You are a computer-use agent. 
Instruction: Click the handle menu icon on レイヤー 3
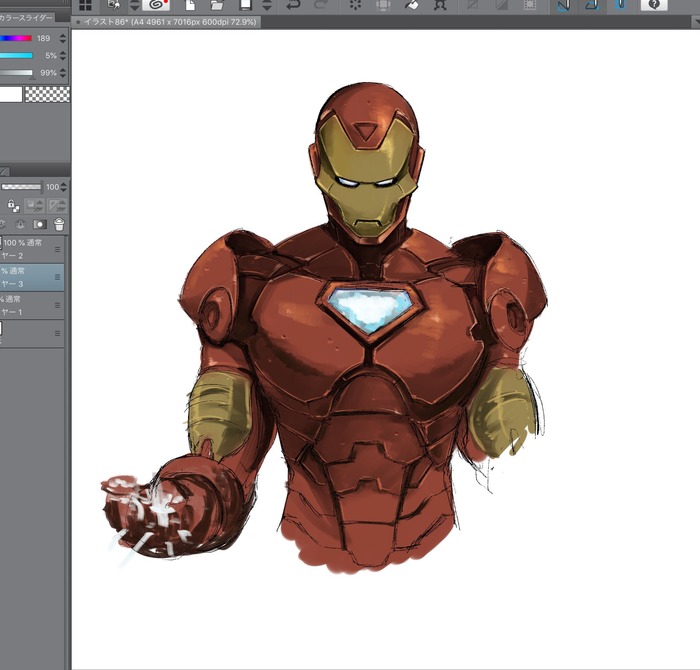pos(58,277)
